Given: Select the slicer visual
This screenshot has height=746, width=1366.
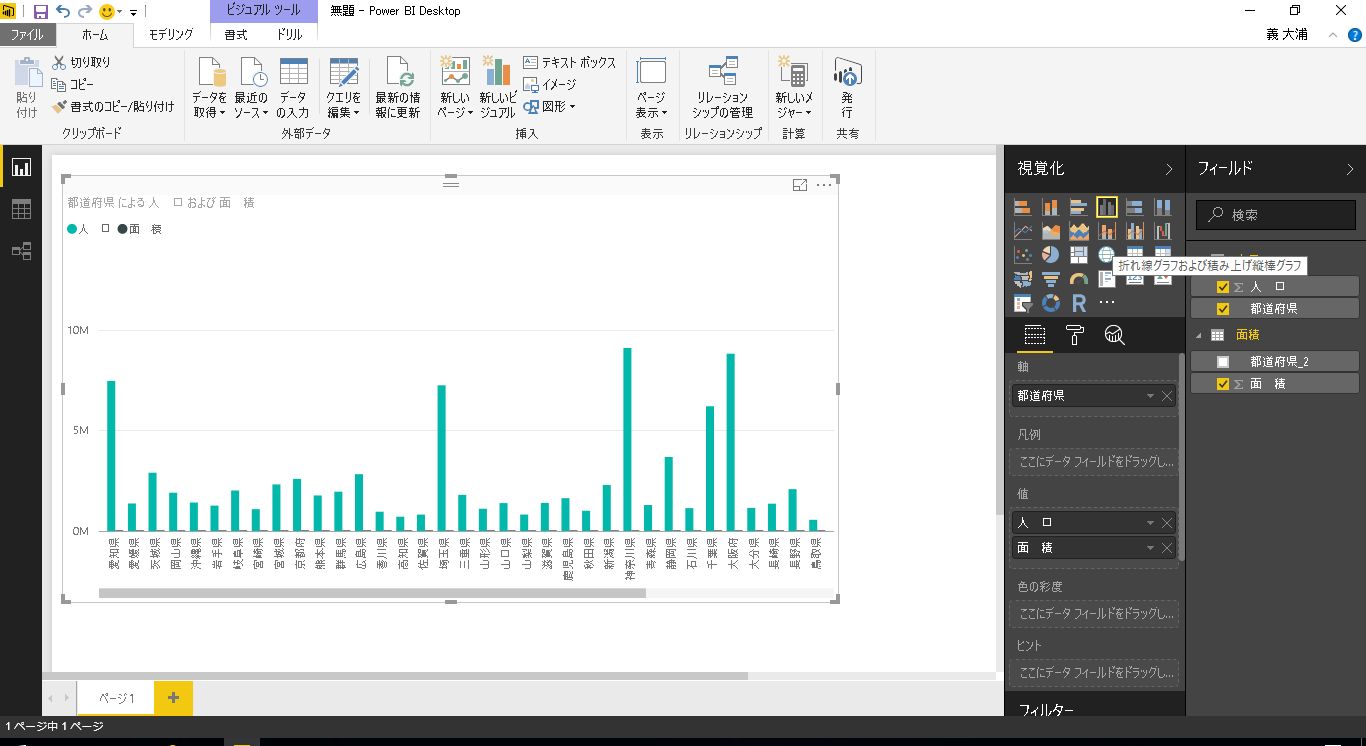Looking at the screenshot, I should point(1022,302).
